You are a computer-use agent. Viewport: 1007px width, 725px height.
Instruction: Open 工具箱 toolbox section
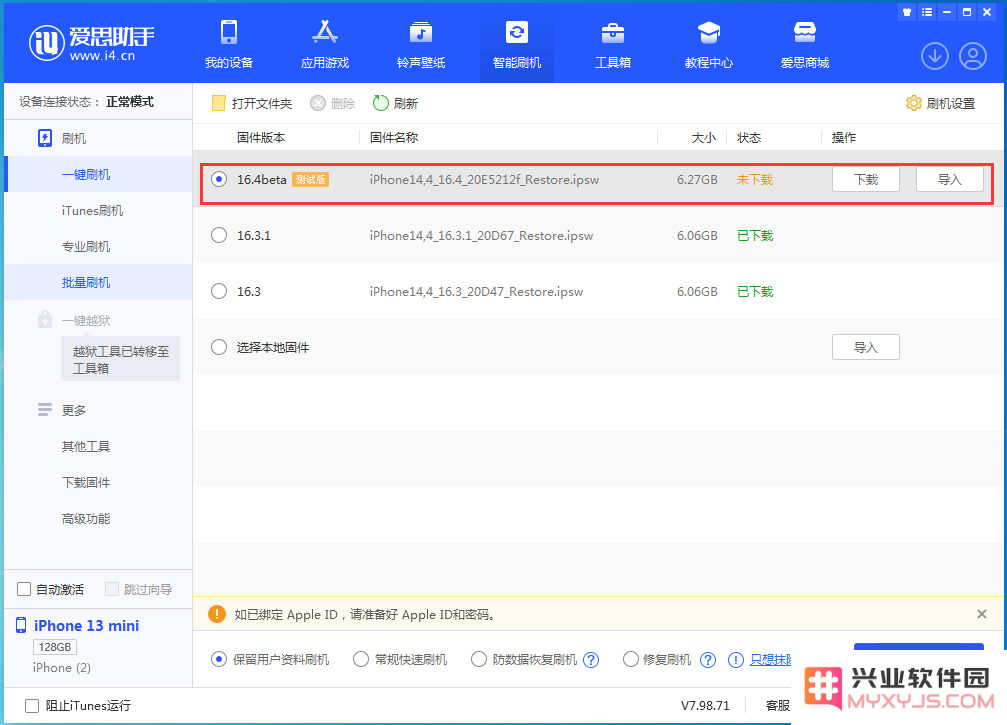tap(613, 44)
